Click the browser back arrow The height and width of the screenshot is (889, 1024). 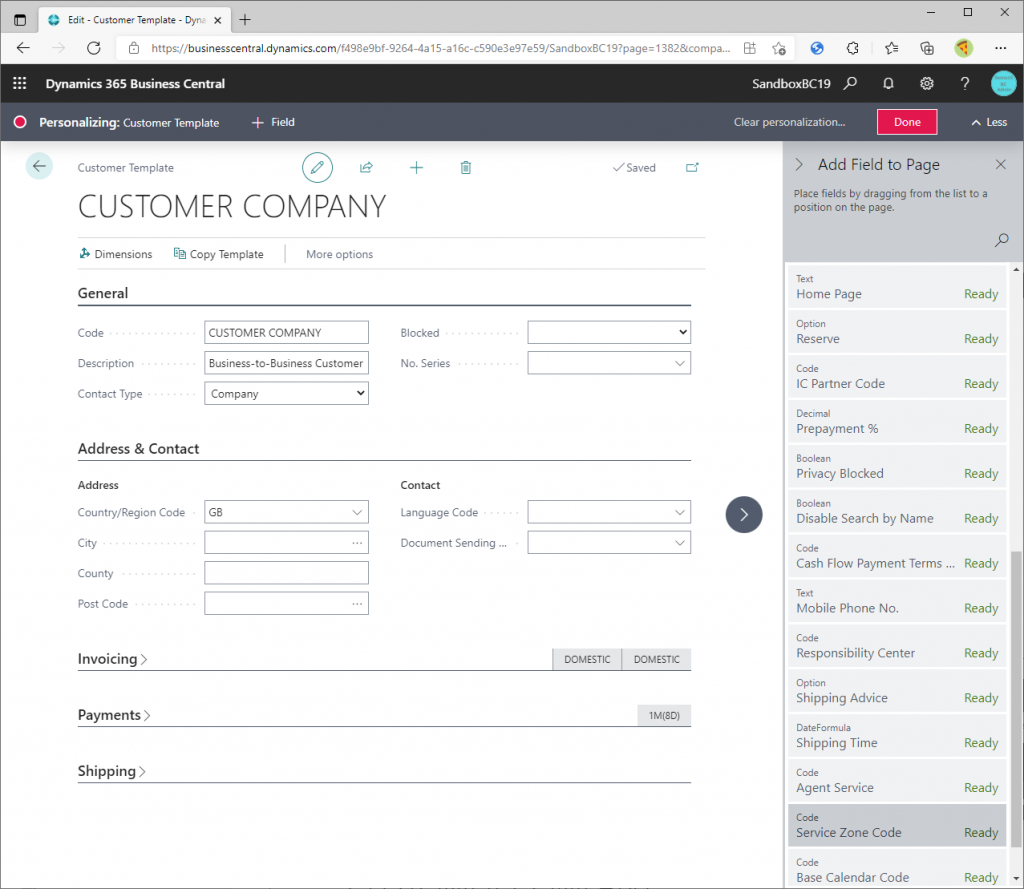[x=24, y=48]
